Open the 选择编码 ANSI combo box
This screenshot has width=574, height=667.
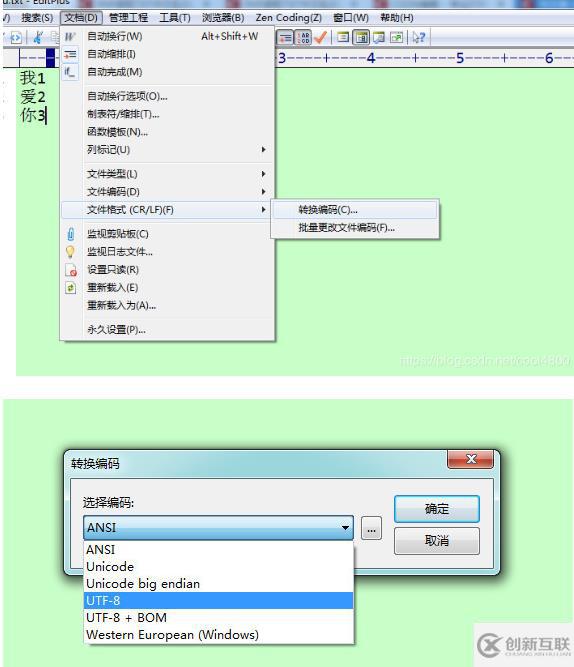[x=218, y=528]
